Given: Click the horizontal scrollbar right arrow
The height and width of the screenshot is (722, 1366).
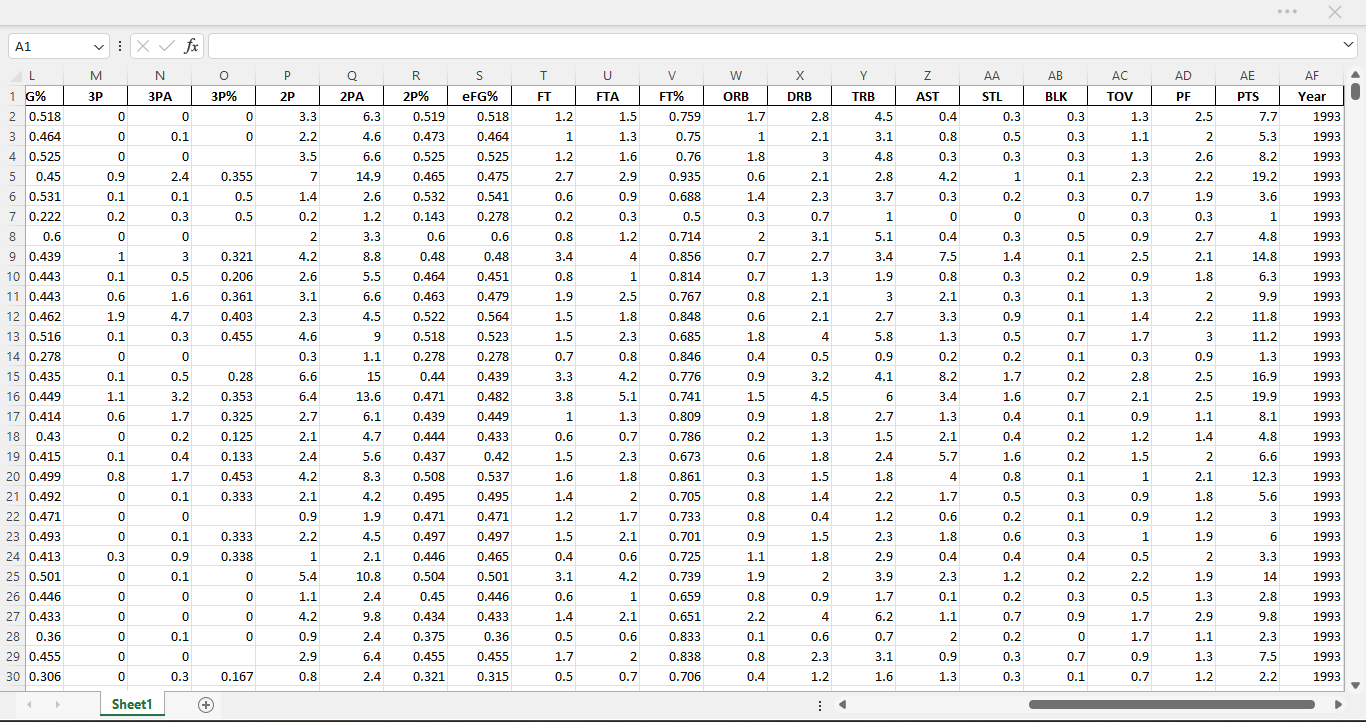Looking at the screenshot, I should (x=1338, y=705).
